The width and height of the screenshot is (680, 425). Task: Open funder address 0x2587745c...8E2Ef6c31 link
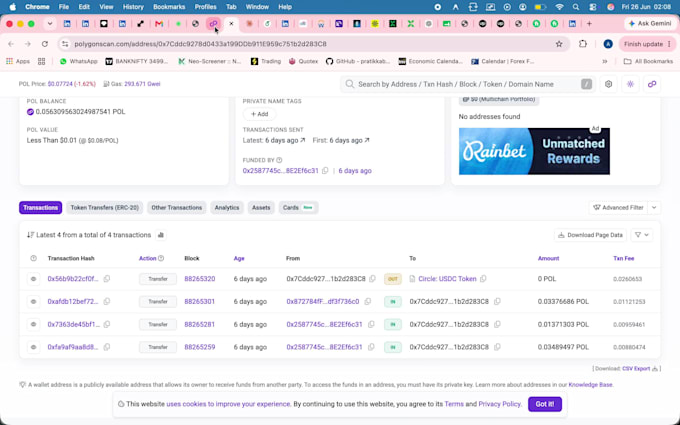(x=281, y=171)
